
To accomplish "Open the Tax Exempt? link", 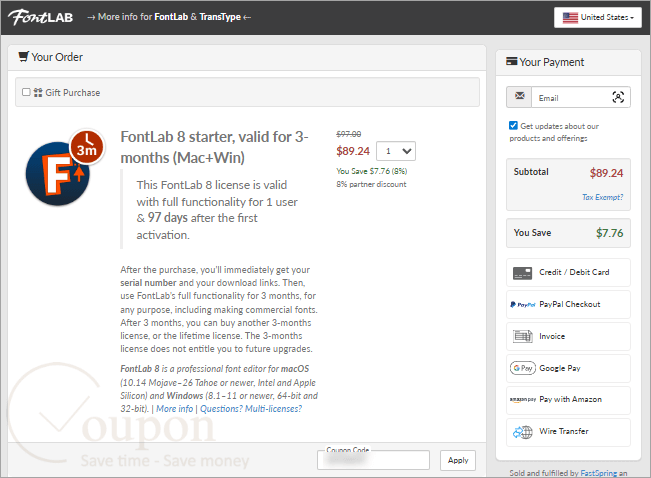I will coord(602,197).
